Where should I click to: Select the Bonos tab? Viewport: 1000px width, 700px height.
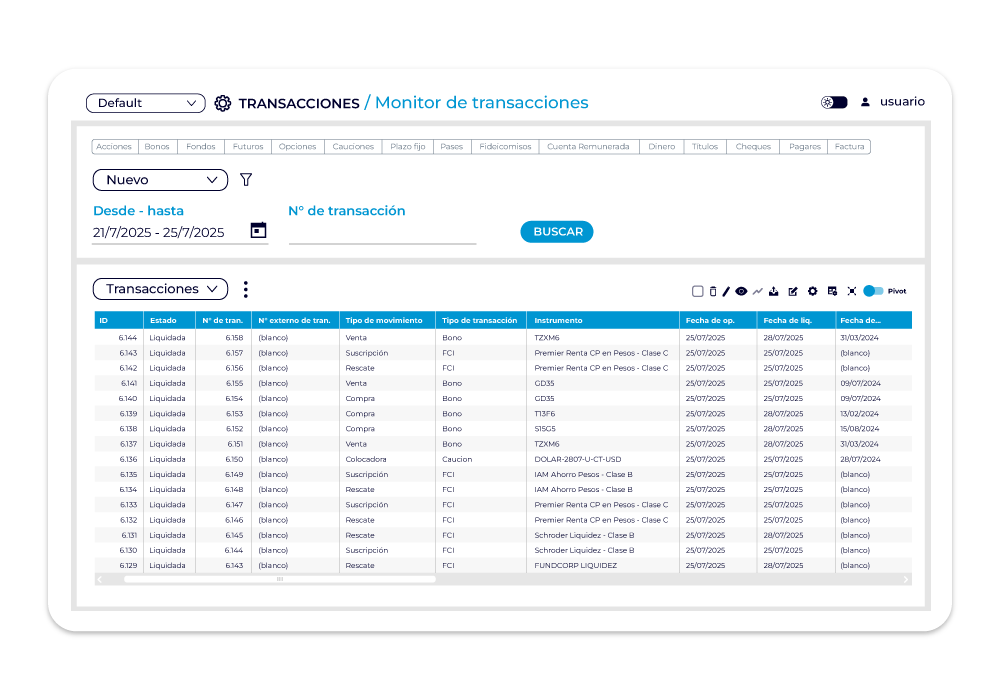(x=157, y=147)
